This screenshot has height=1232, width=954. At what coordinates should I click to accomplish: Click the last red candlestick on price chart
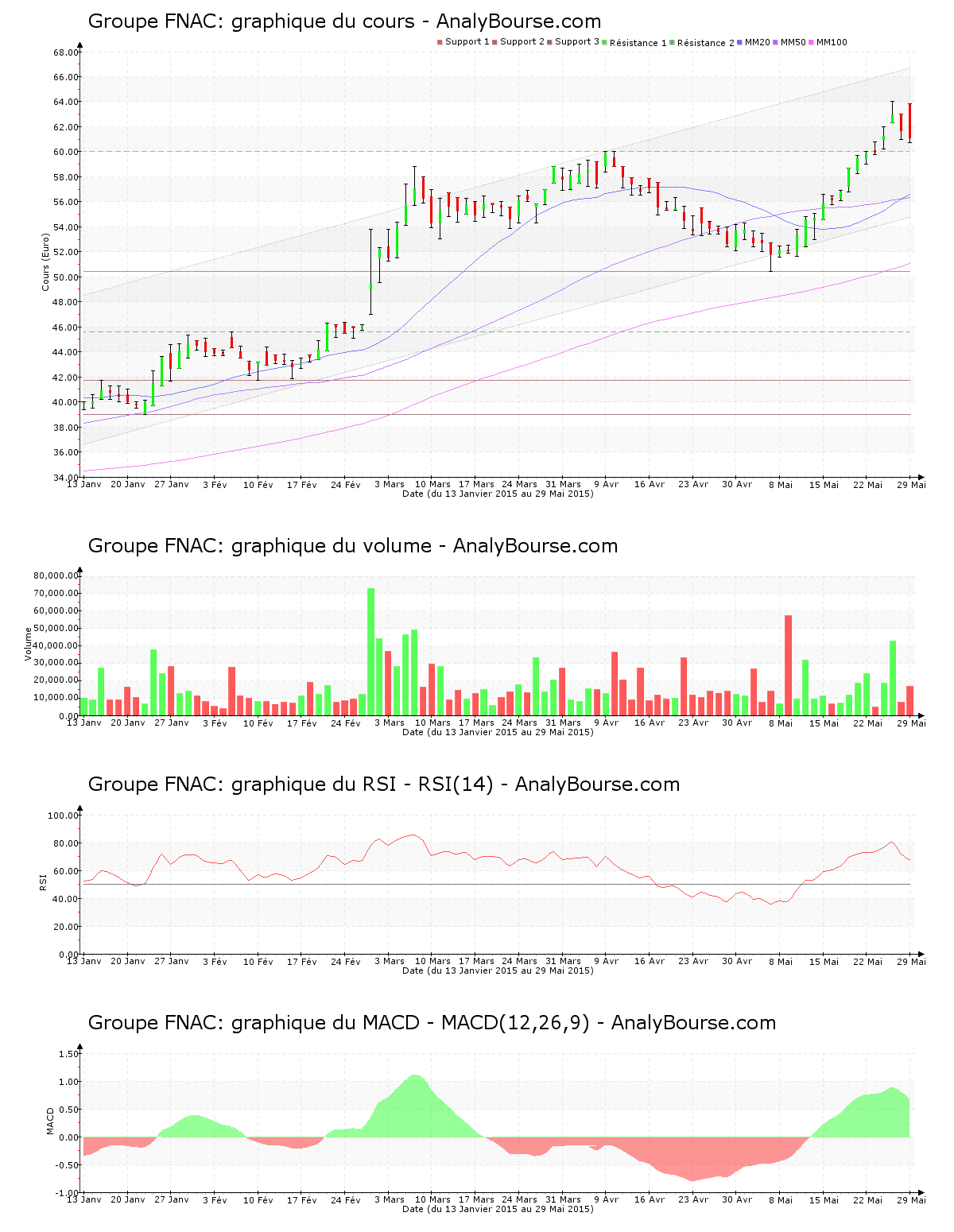tap(910, 123)
